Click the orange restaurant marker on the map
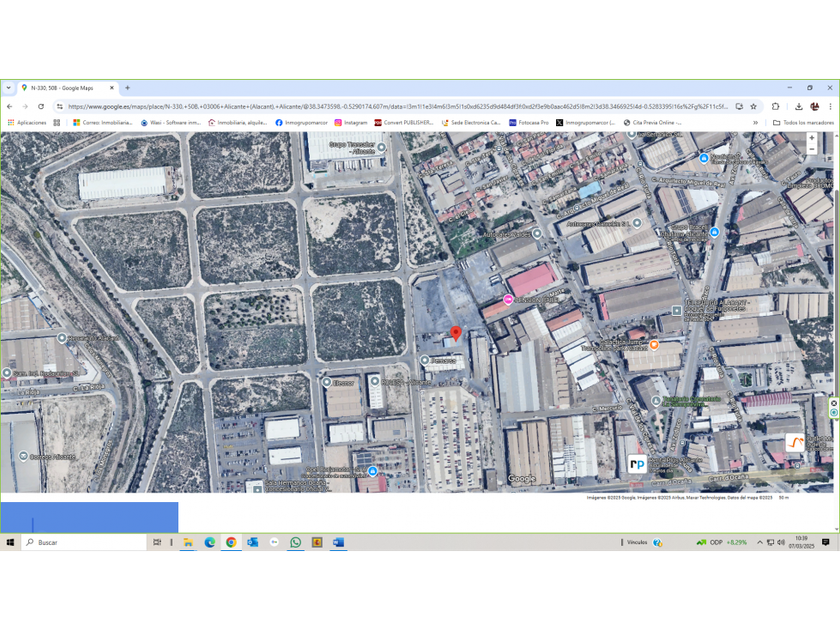Screen dimensions: 840x630 point(654,345)
